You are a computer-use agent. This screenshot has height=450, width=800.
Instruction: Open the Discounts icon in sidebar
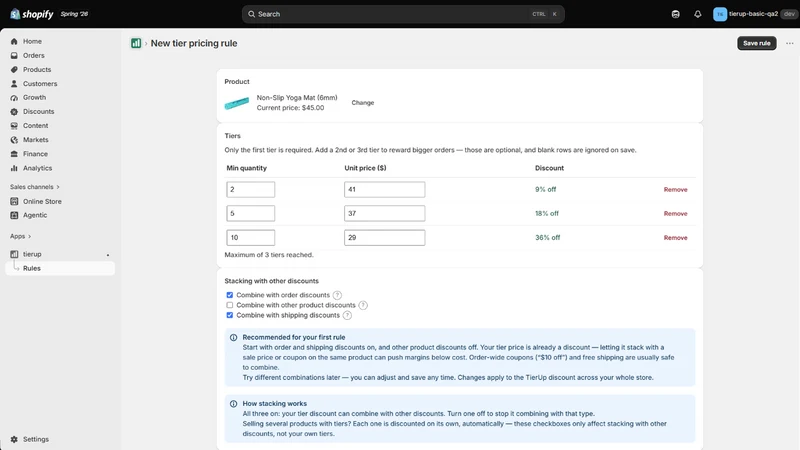click(x=14, y=111)
